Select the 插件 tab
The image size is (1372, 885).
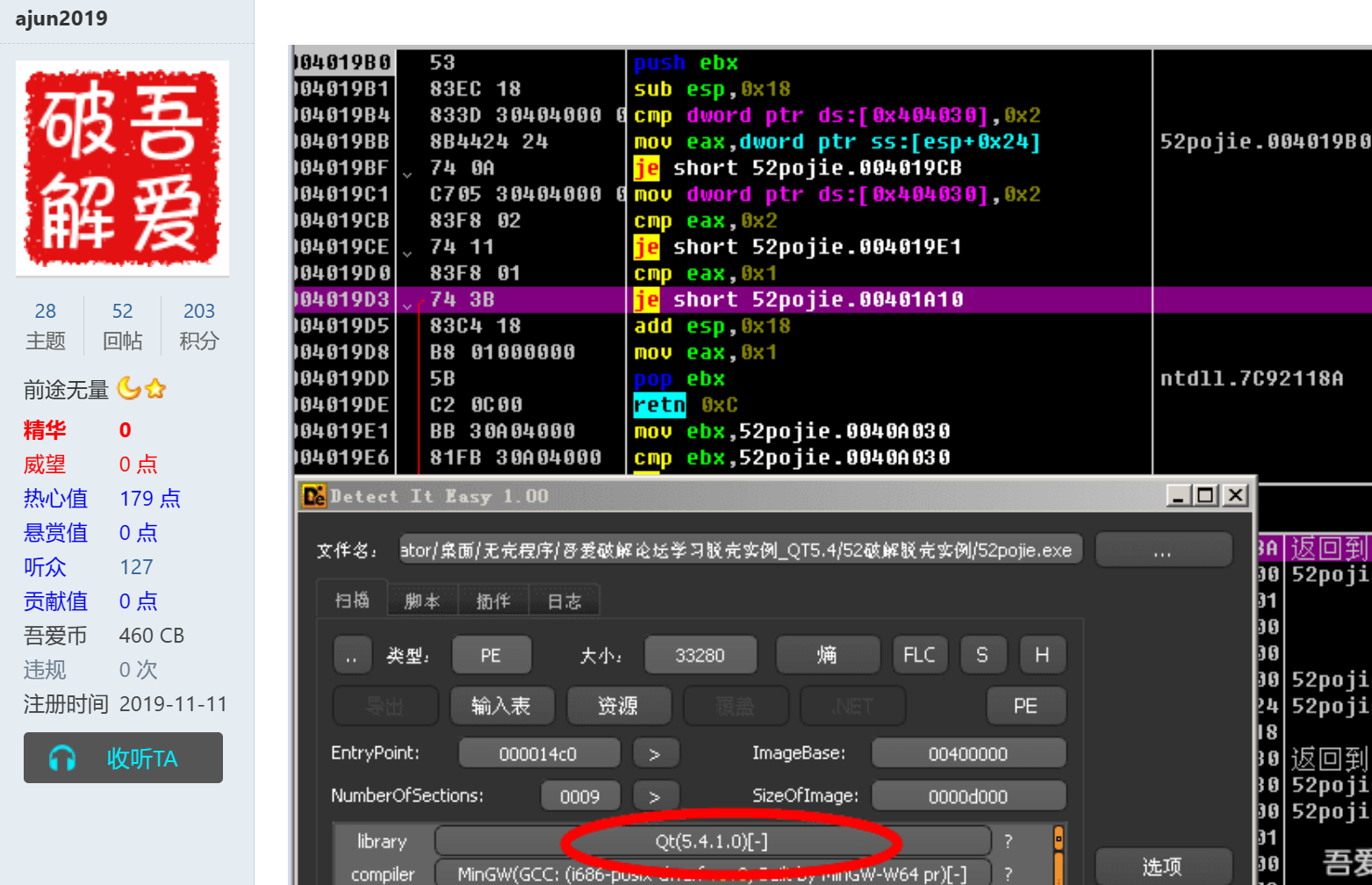[493, 601]
